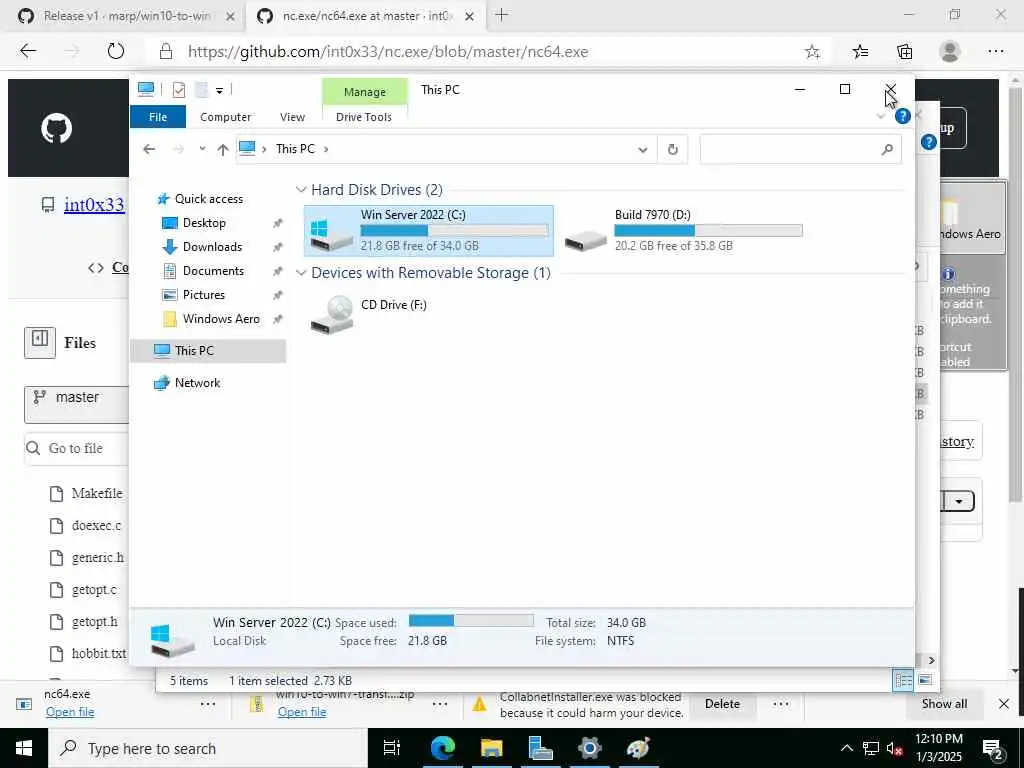Open the browser Favorites list icon
The width and height of the screenshot is (1024, 768).
point(860,52)
